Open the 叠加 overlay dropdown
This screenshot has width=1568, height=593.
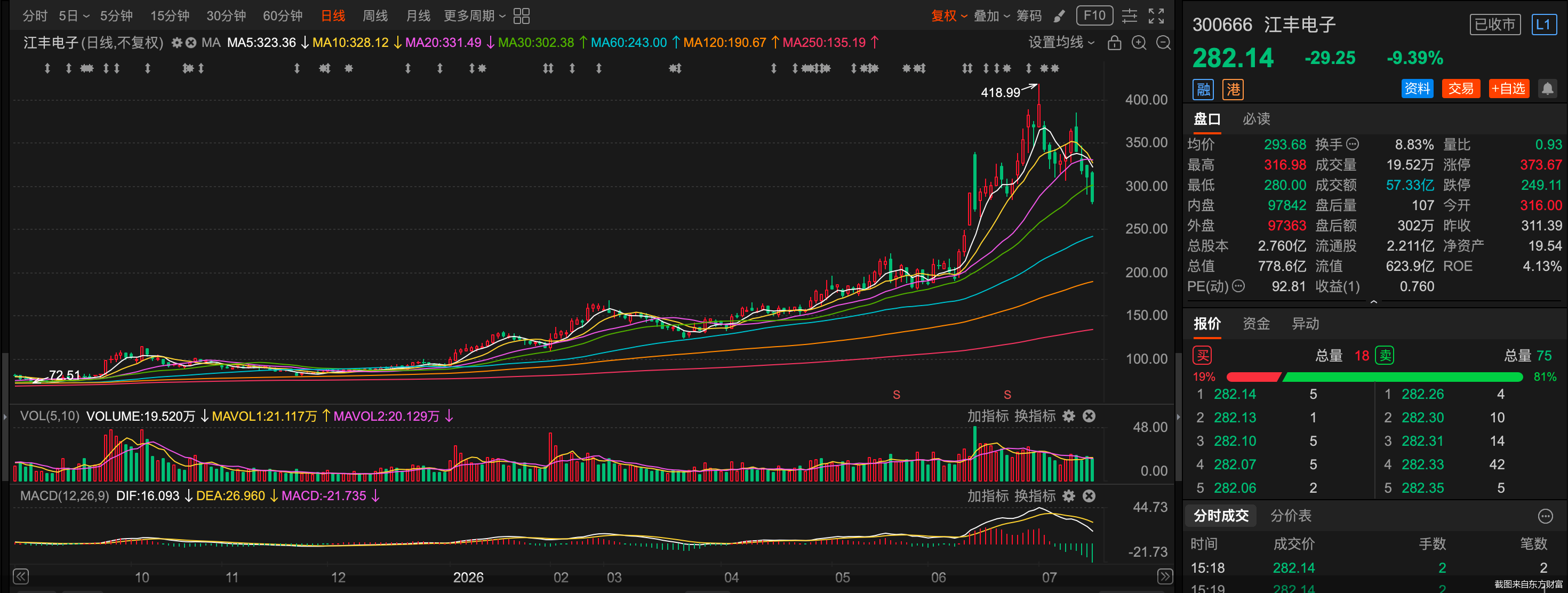[x=991, y=16]
